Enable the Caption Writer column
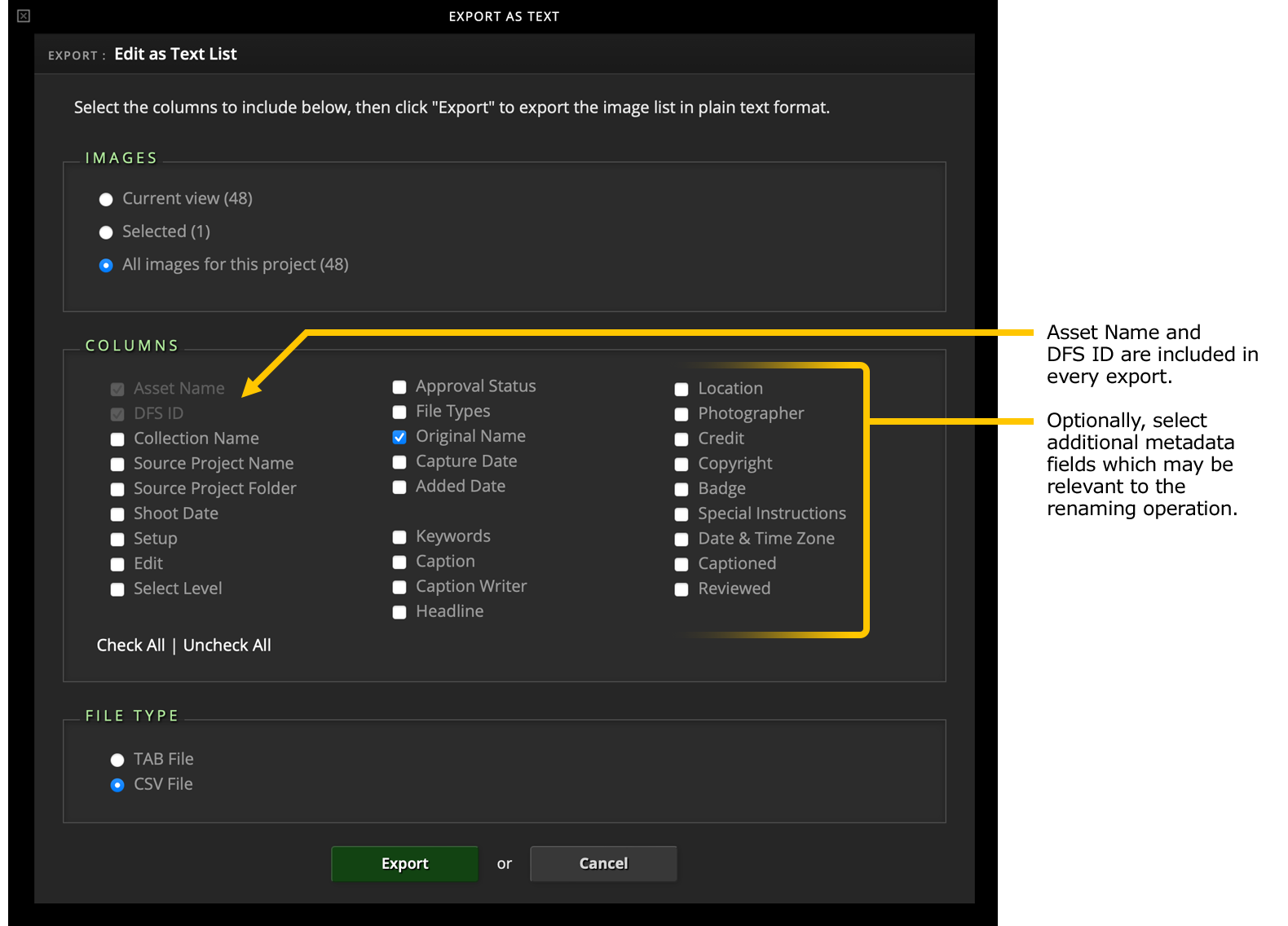This screenshot has width=1288, height=926. click(x=399, y=588)
